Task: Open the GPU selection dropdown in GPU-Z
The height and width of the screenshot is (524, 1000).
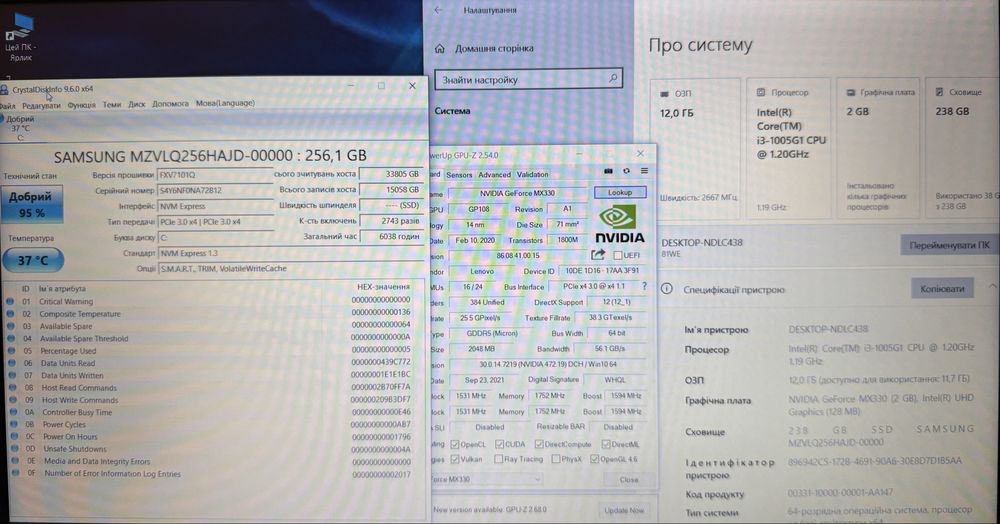Action: click(x=486, y=479)
